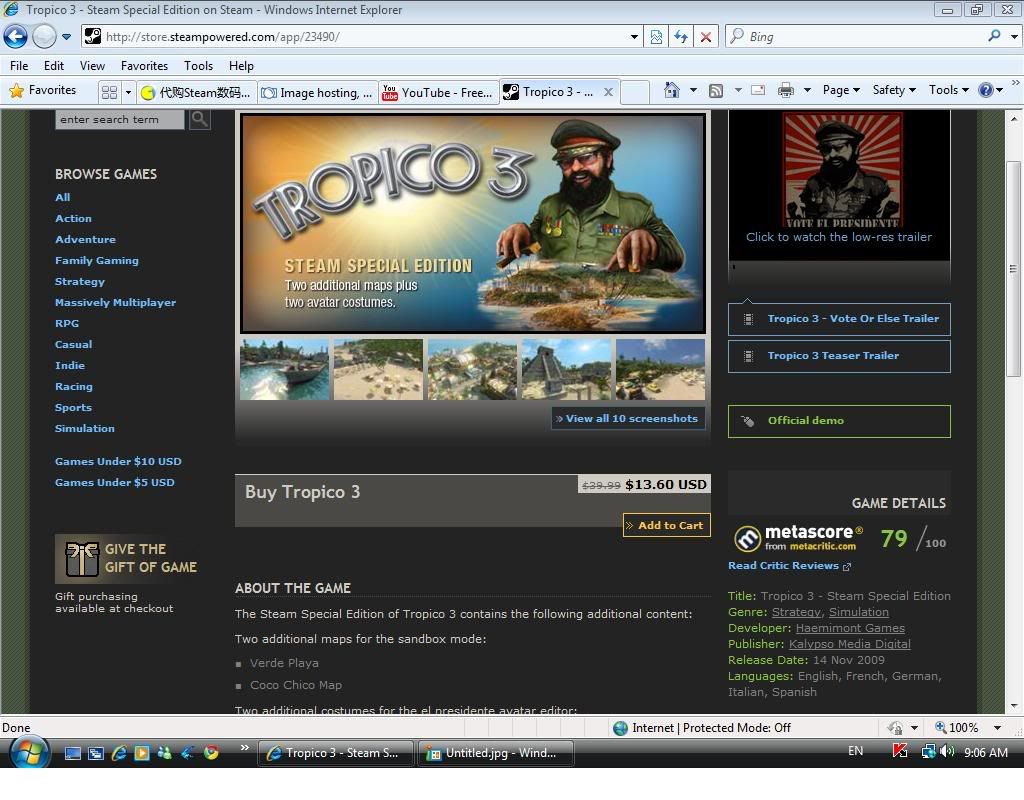
Task: Open Games Under $10 USD link
Action: click(x=118, y=461)
